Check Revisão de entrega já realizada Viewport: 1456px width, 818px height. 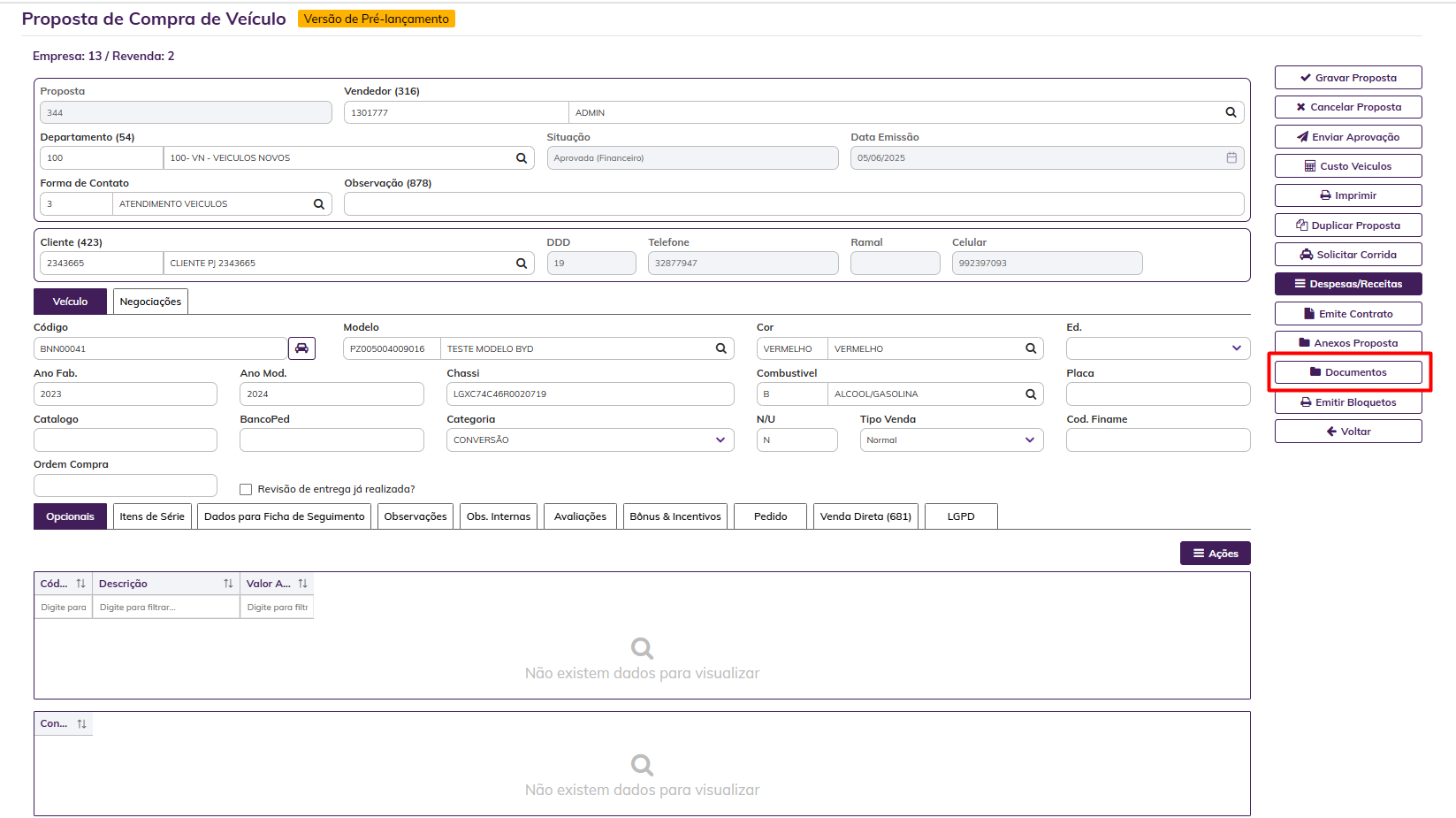point(246,489)
